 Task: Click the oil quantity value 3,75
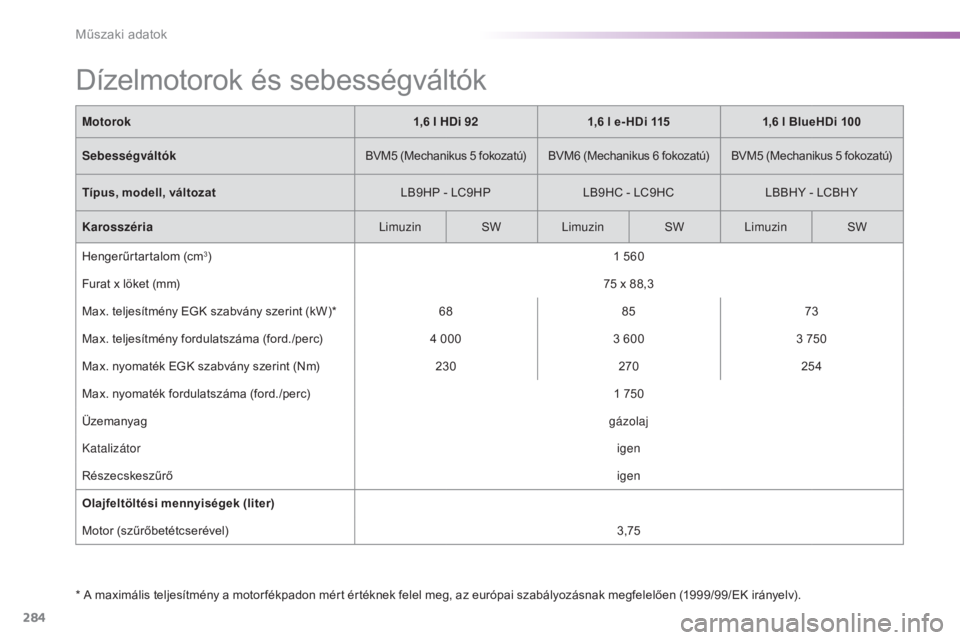coord(629,531)
